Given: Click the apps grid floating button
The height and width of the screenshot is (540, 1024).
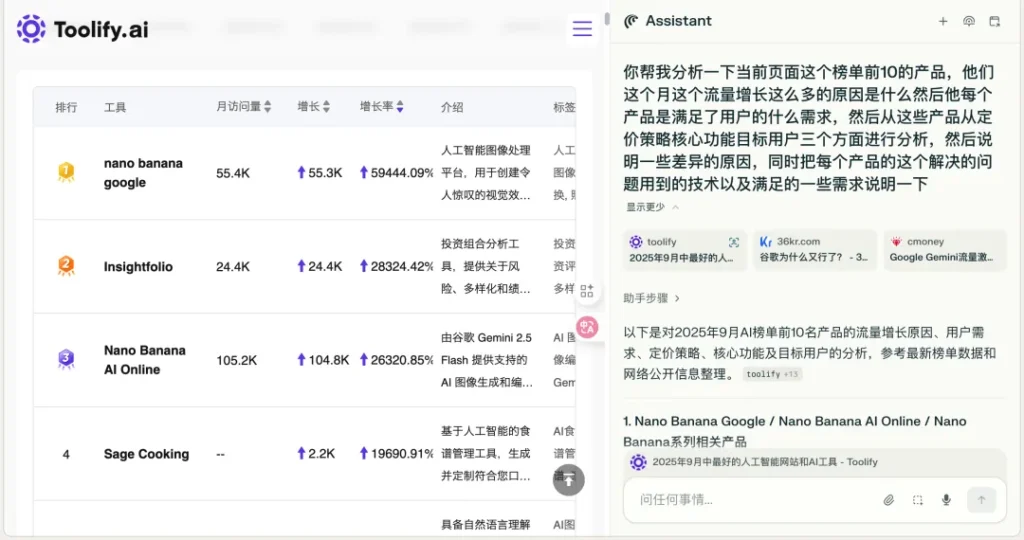Looking at the screenshot, I should coord(587,291).
